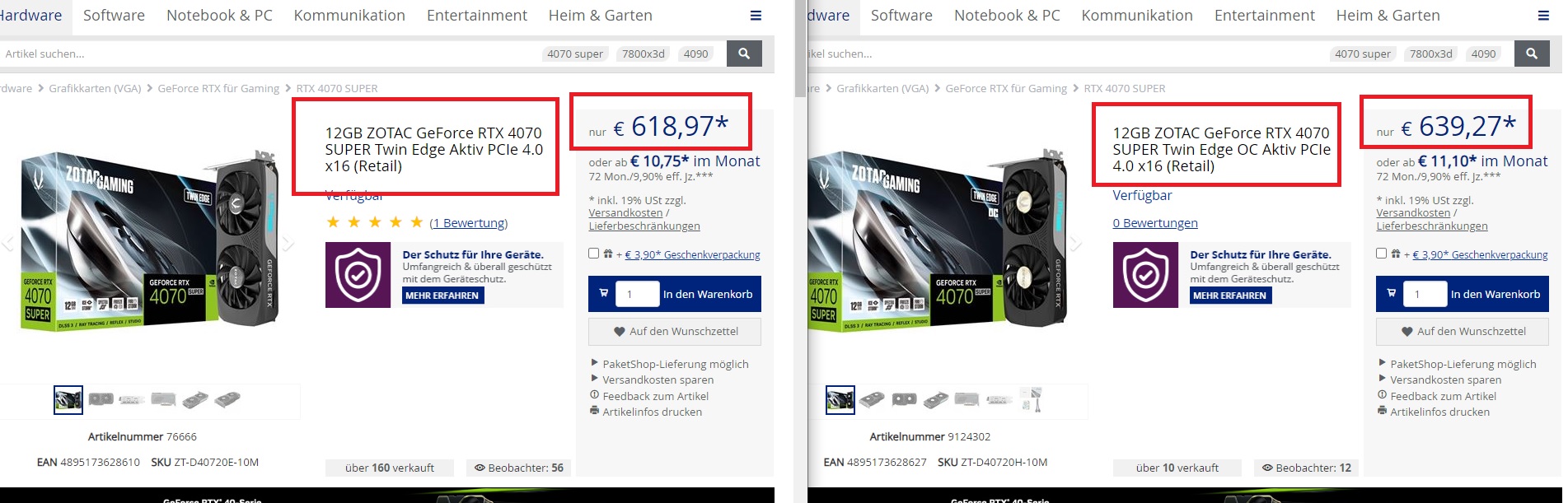
Task: Click Auf den Wunschzettel on right page
Action: tap(1463, 332)
